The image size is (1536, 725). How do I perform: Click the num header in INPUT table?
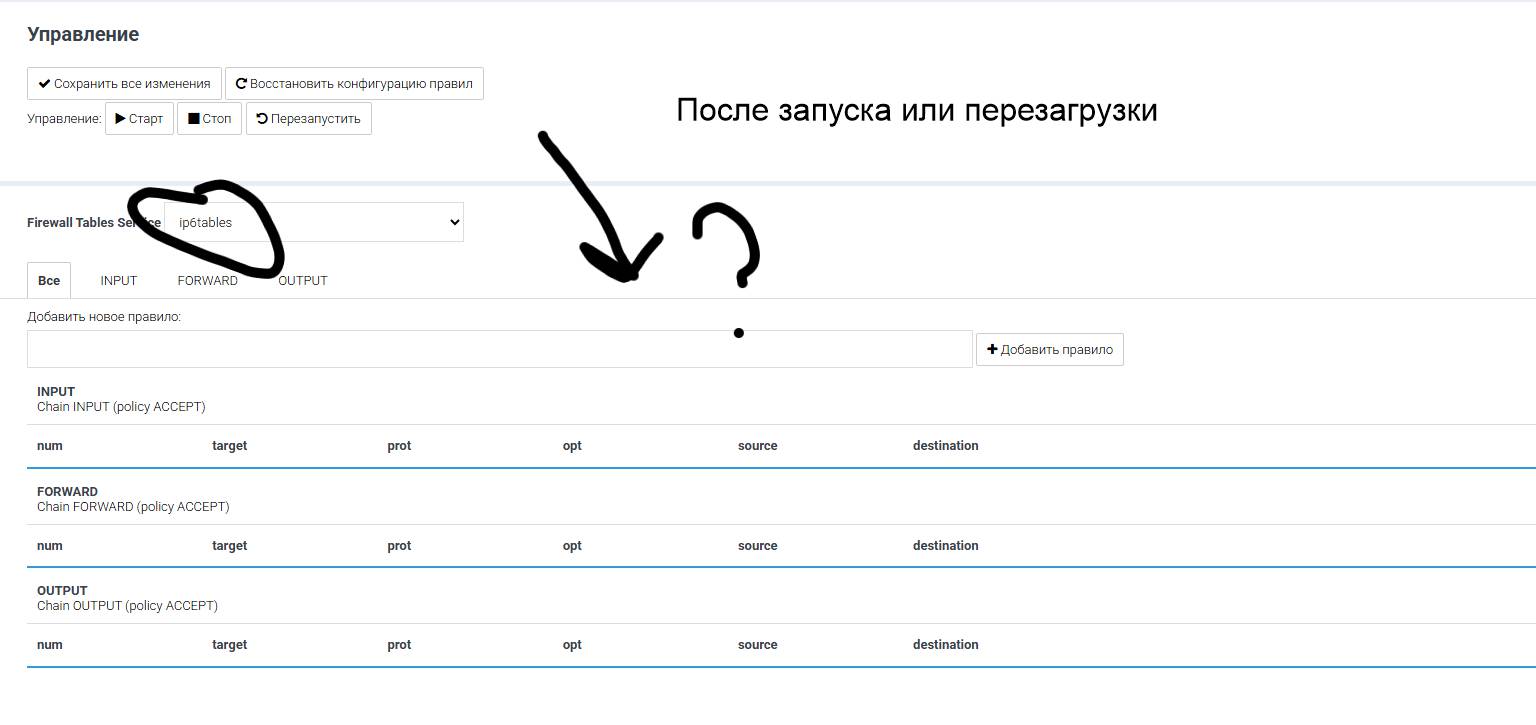click(x=50, y=446)
